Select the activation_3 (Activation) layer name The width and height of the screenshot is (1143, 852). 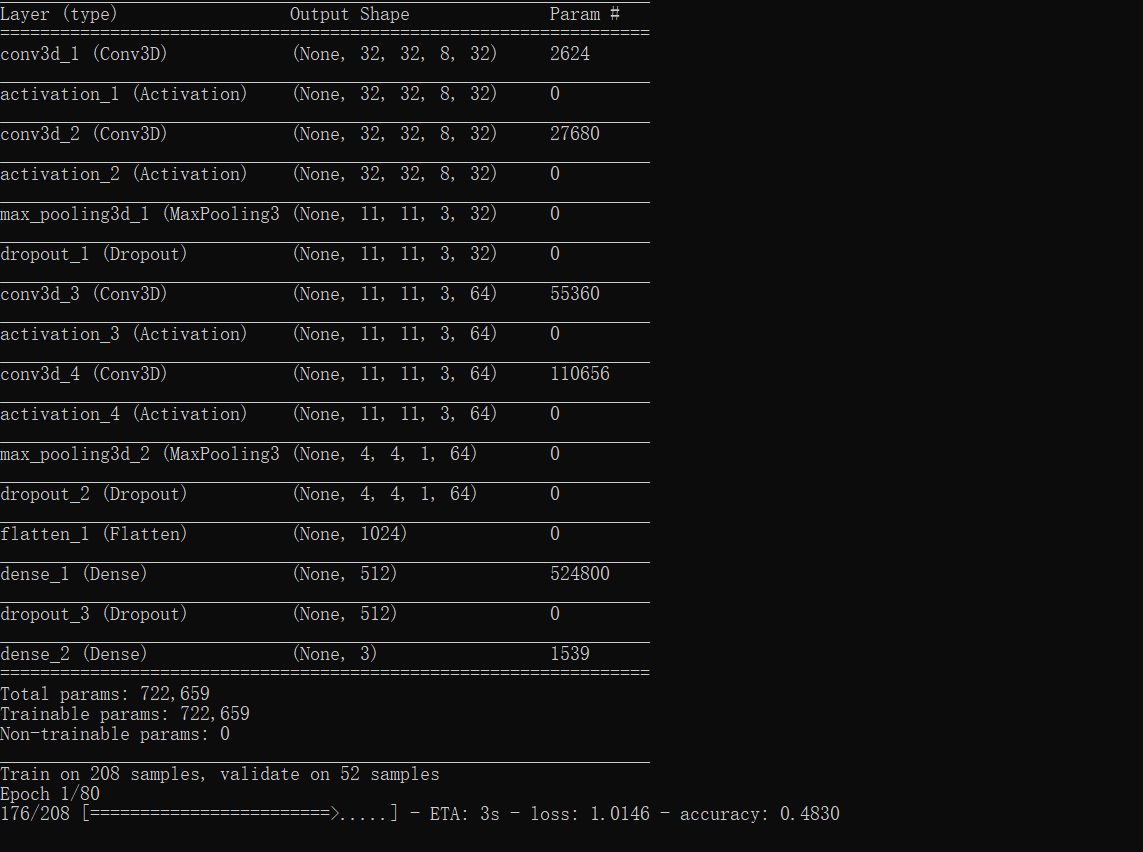coord(124,335)
